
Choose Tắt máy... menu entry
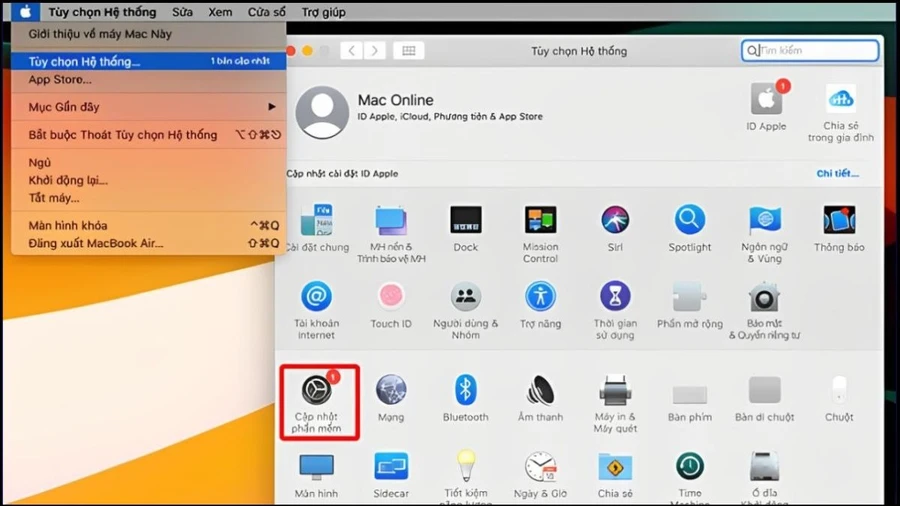coord(149,198)
